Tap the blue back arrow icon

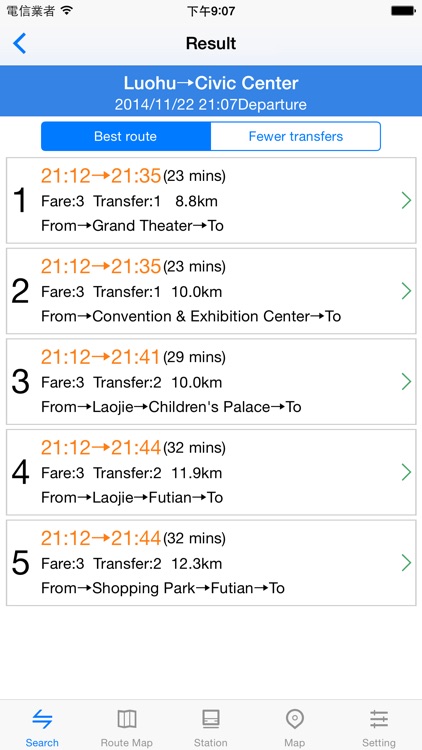(19, 44)
